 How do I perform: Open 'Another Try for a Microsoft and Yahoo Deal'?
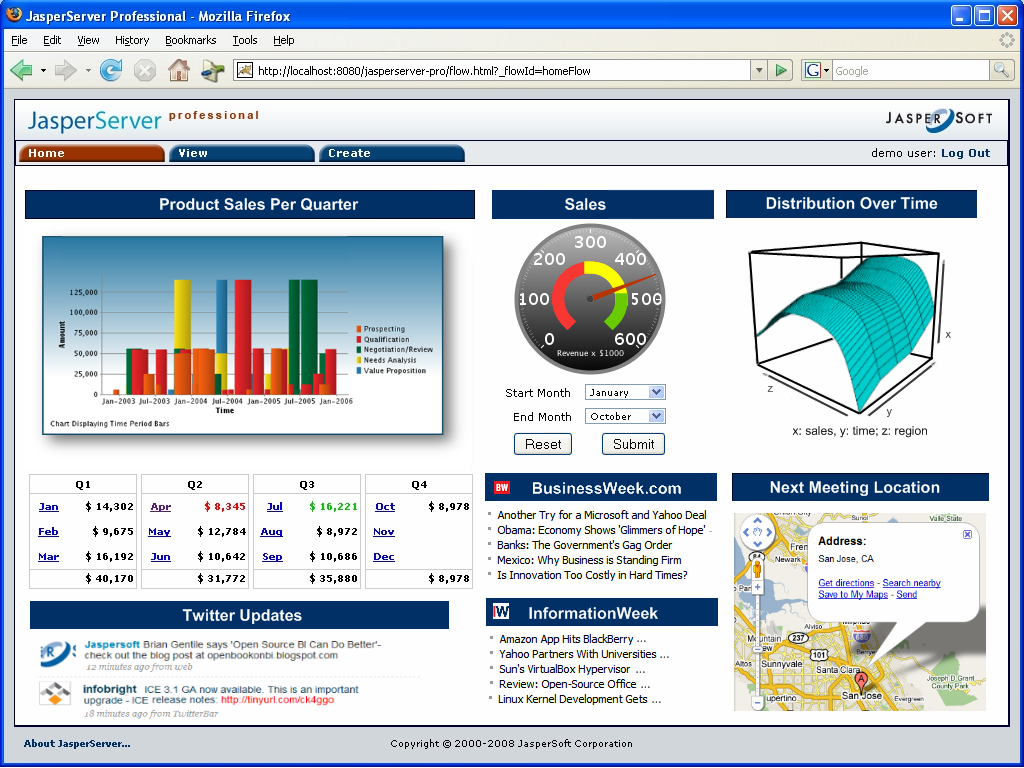pos(601,515)
